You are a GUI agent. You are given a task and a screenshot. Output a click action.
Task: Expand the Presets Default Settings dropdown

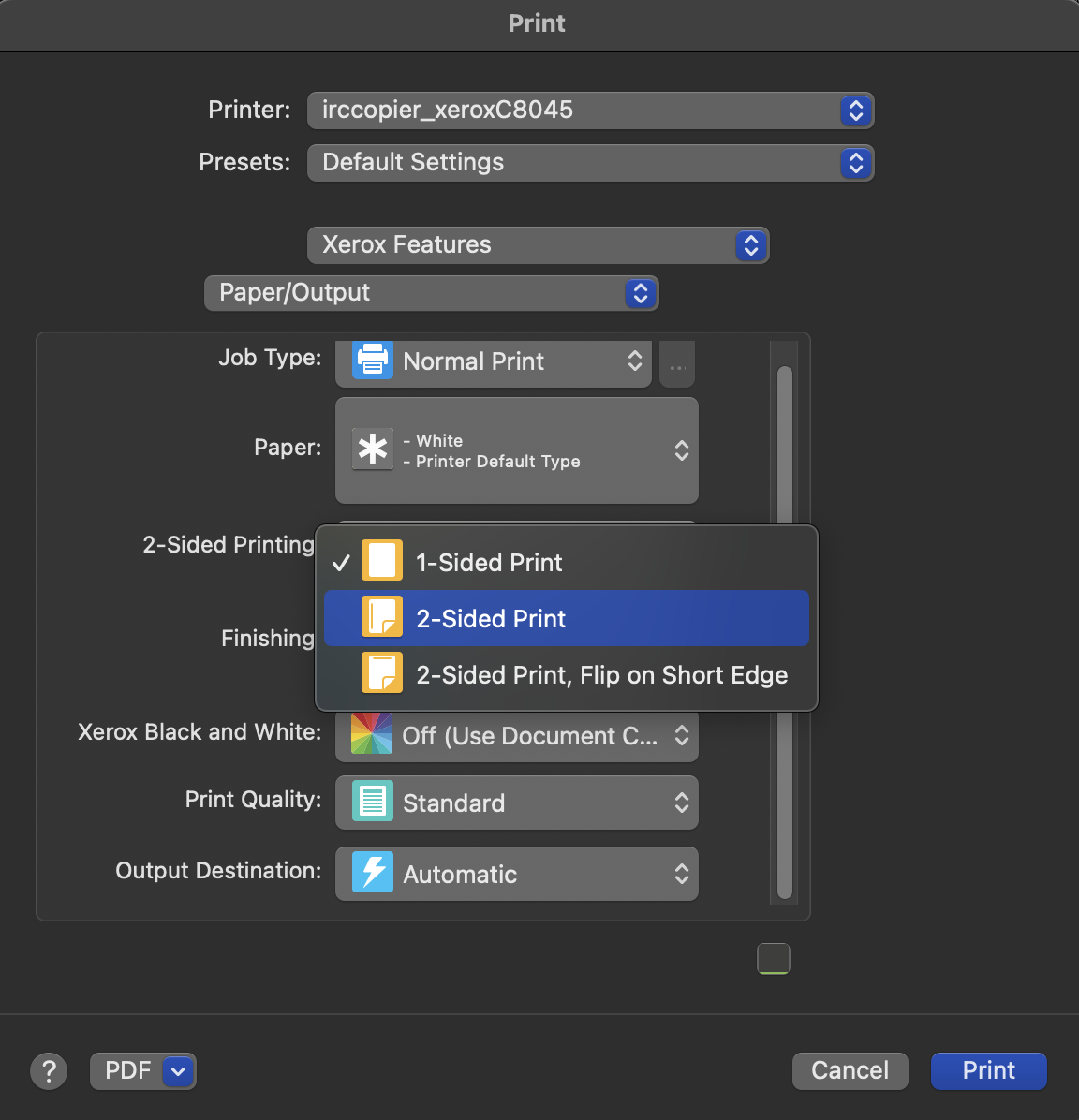590,163
